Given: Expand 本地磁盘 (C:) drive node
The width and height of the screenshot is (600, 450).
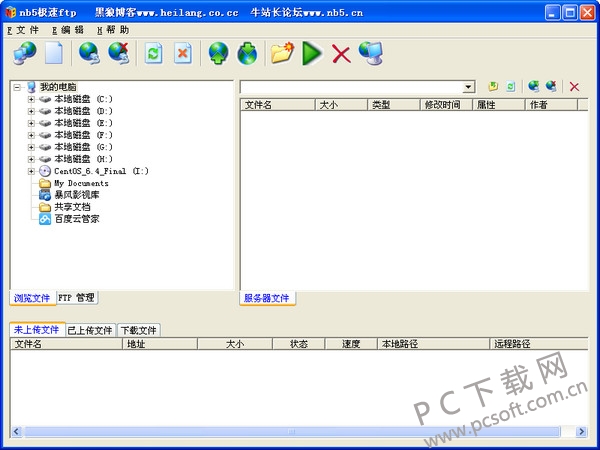Looking at the screenshot, I should point(31,99).
